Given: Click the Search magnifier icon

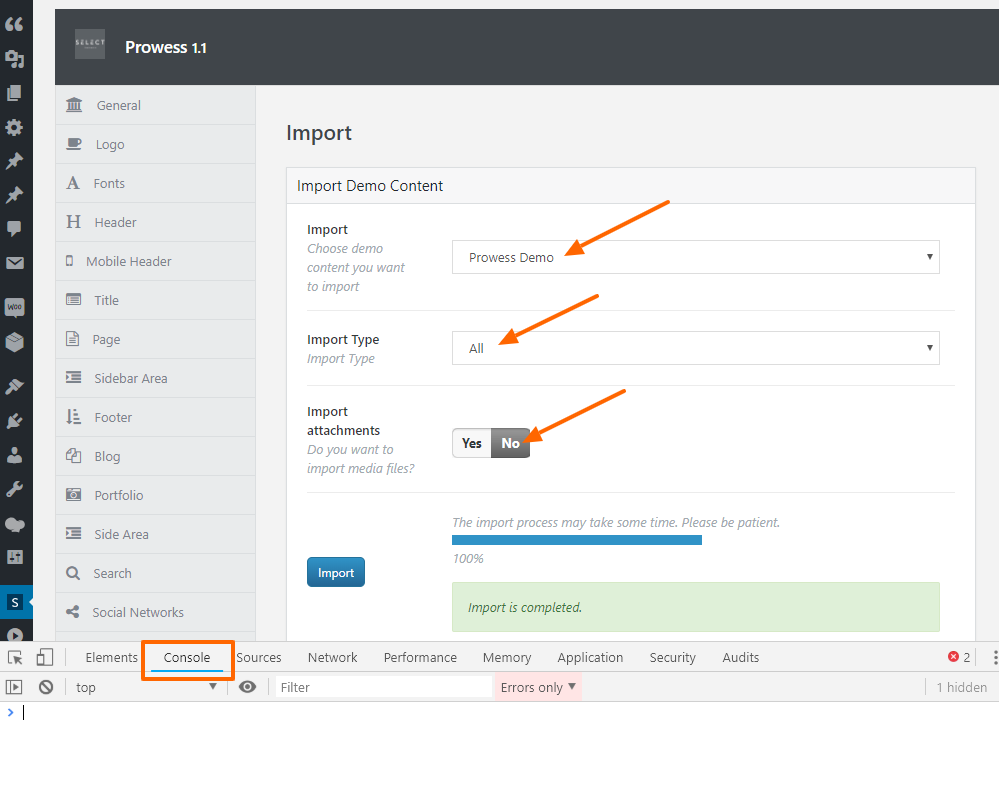Looking at the screenshot, I should click(73, 573).
